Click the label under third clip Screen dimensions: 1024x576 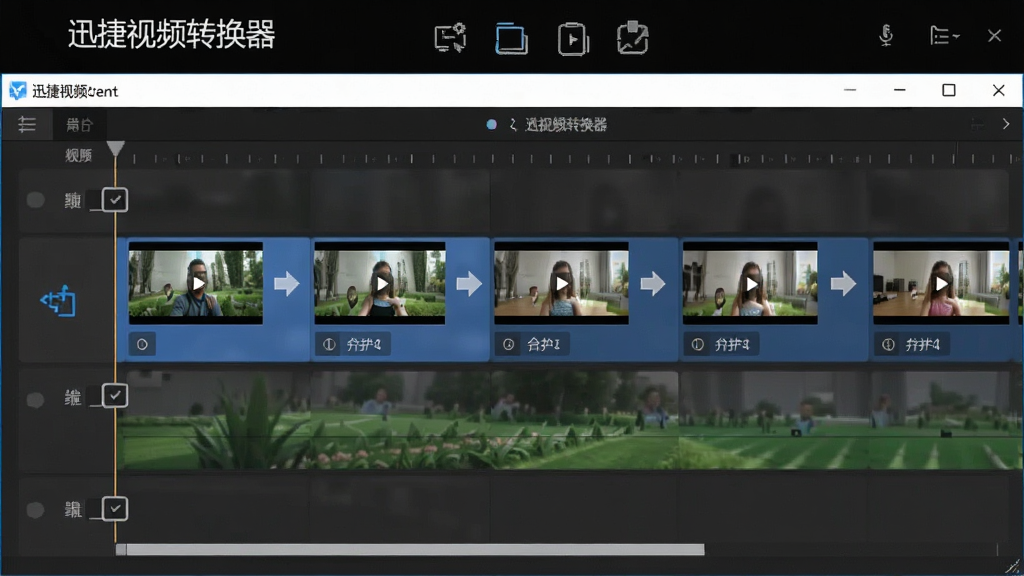pos(543,344)
